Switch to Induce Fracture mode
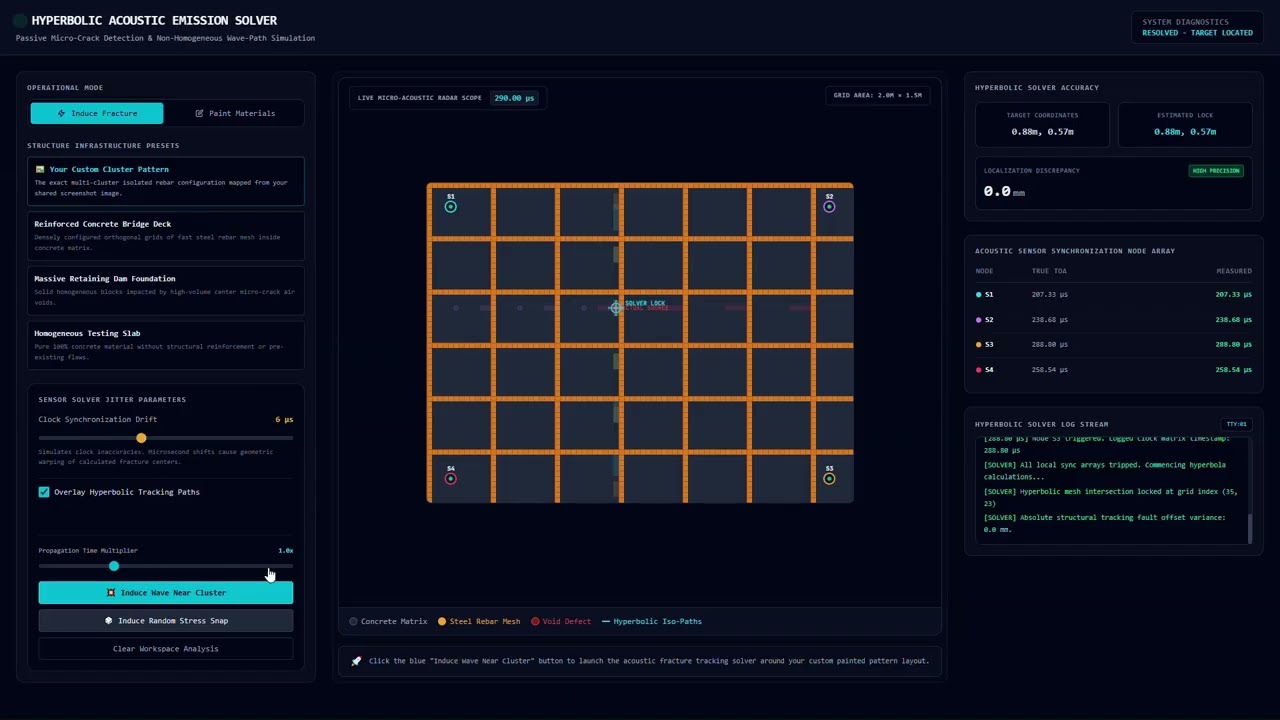The image size is (1280, 720). point(97,114)
